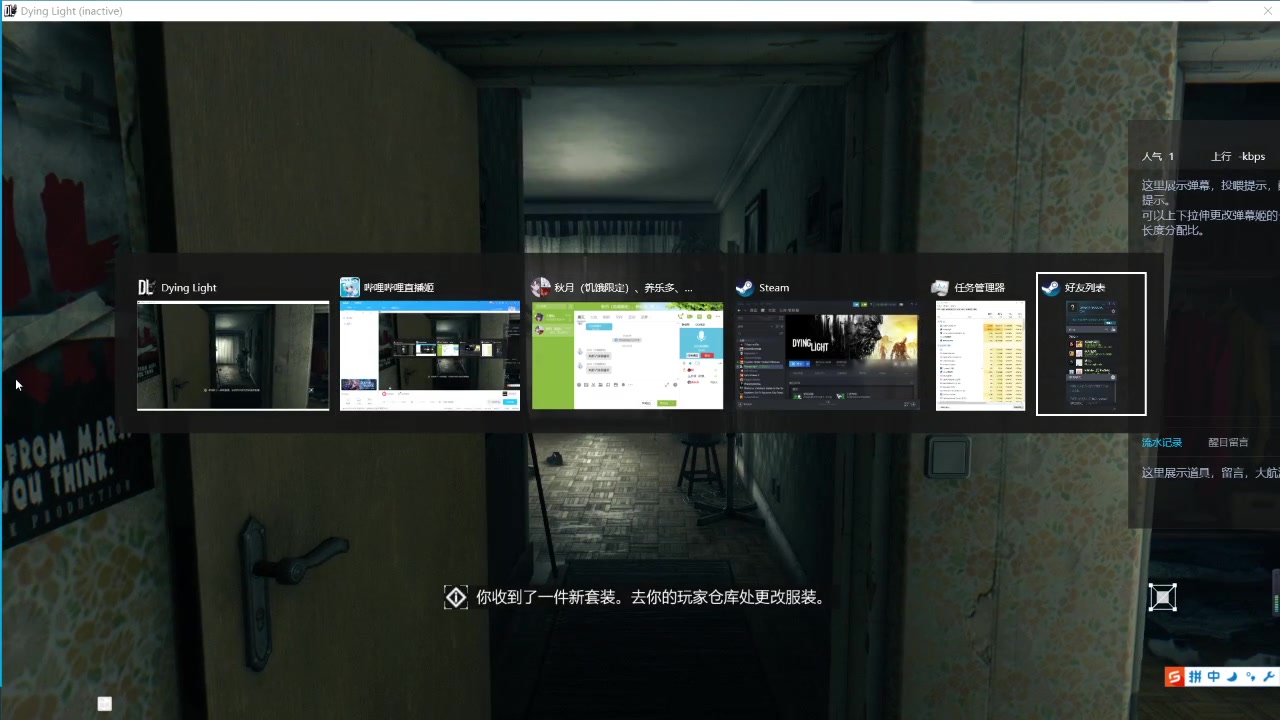Toggle the 拼 pinyin mode button
This screenshot has height=720, width=1280.
pos(1195,677)
